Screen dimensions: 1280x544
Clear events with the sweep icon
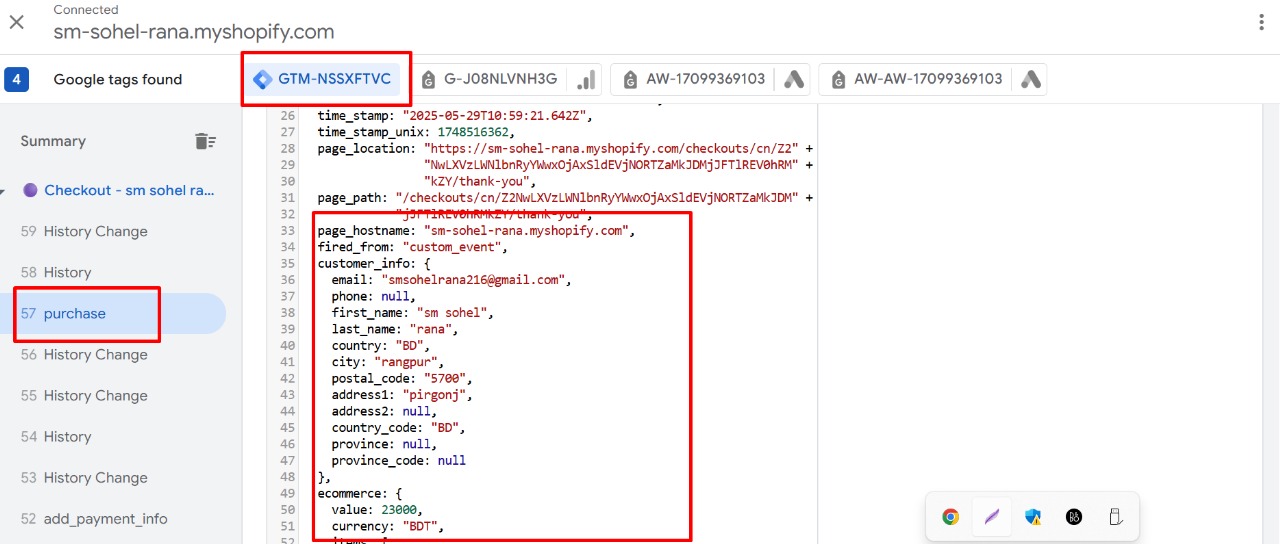point(205,141)
